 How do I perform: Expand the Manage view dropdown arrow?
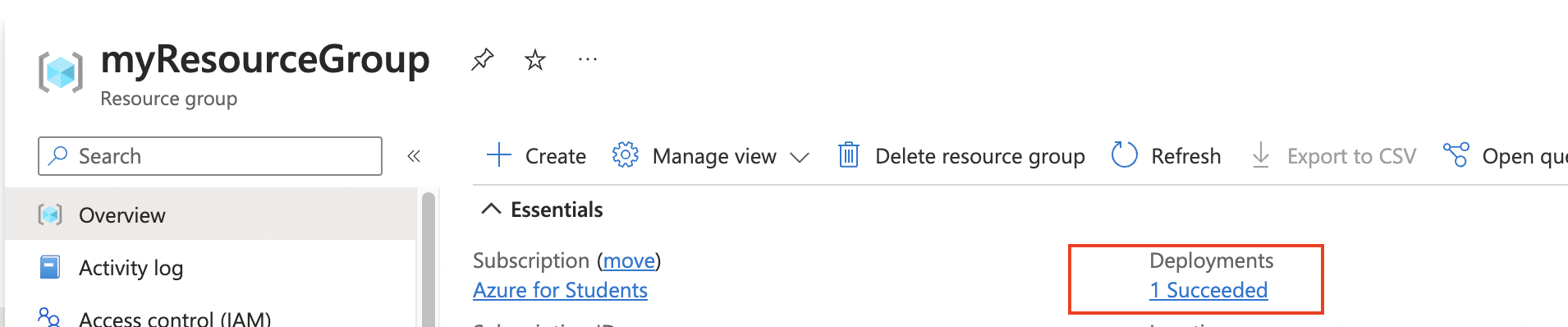point(800,157)
